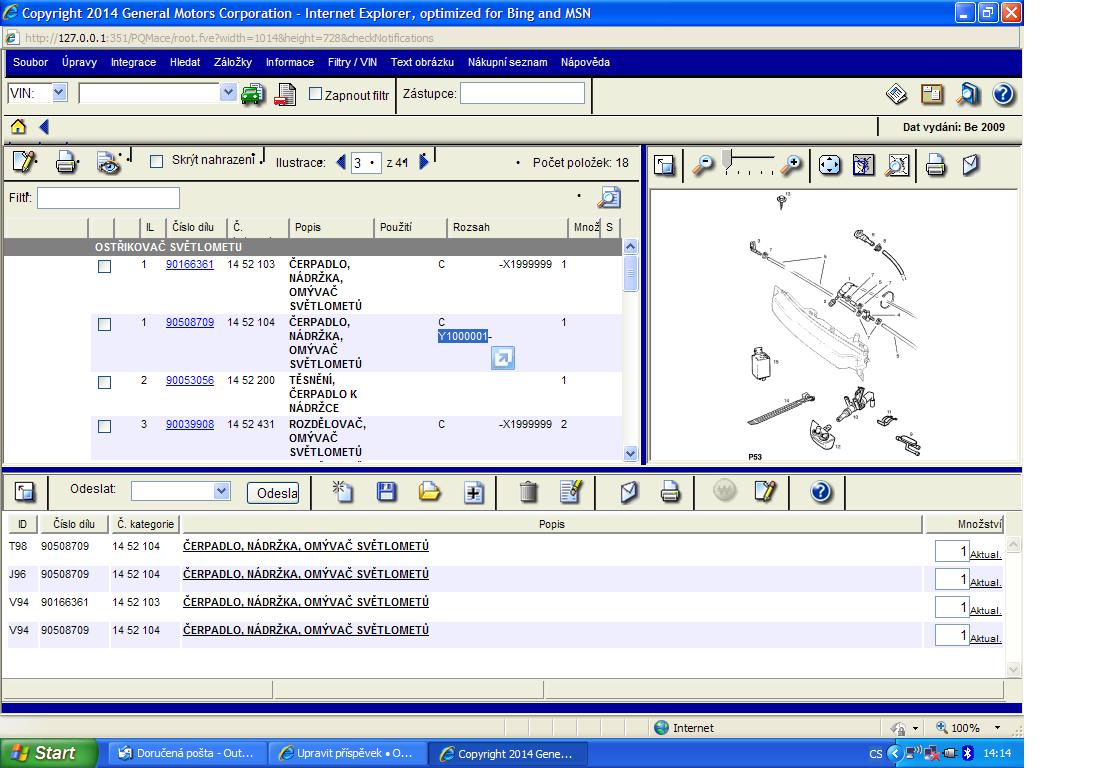Delete item using the trash can icon
The height and width of the screenshot is (768, 1098).
pyautogui.click(x=528, y=491)
